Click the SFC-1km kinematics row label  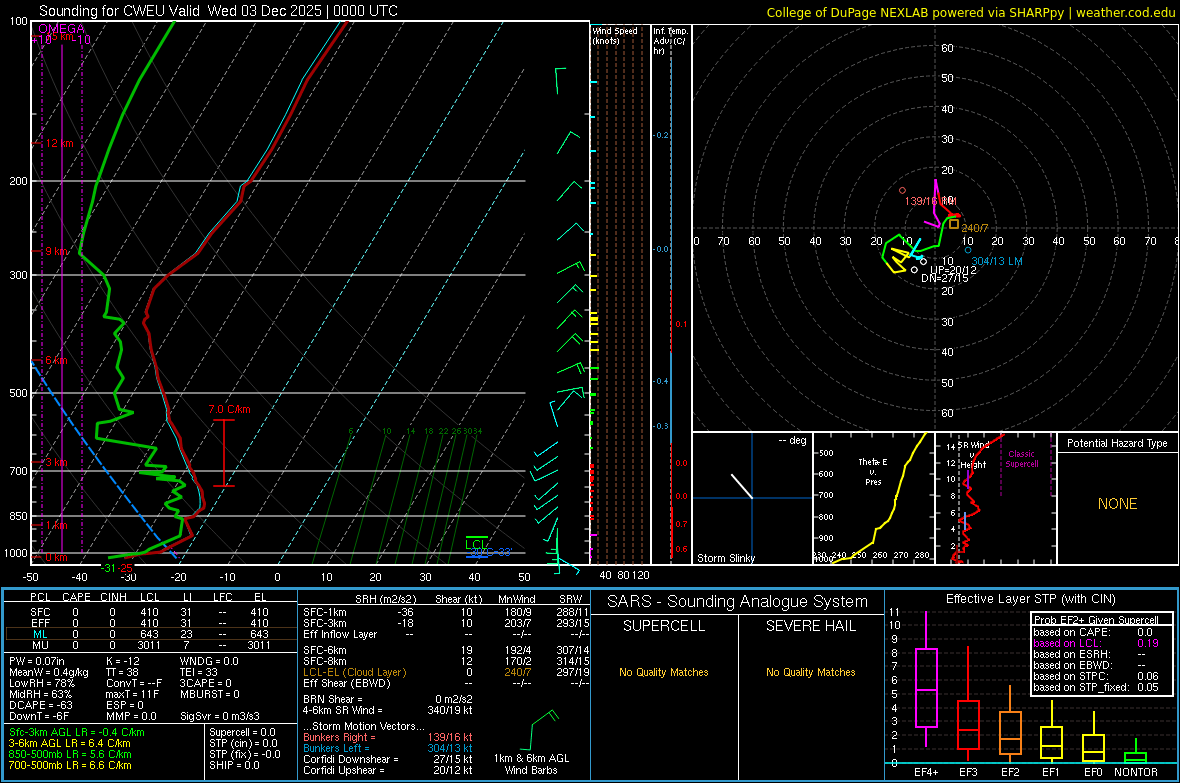(325, 612)
